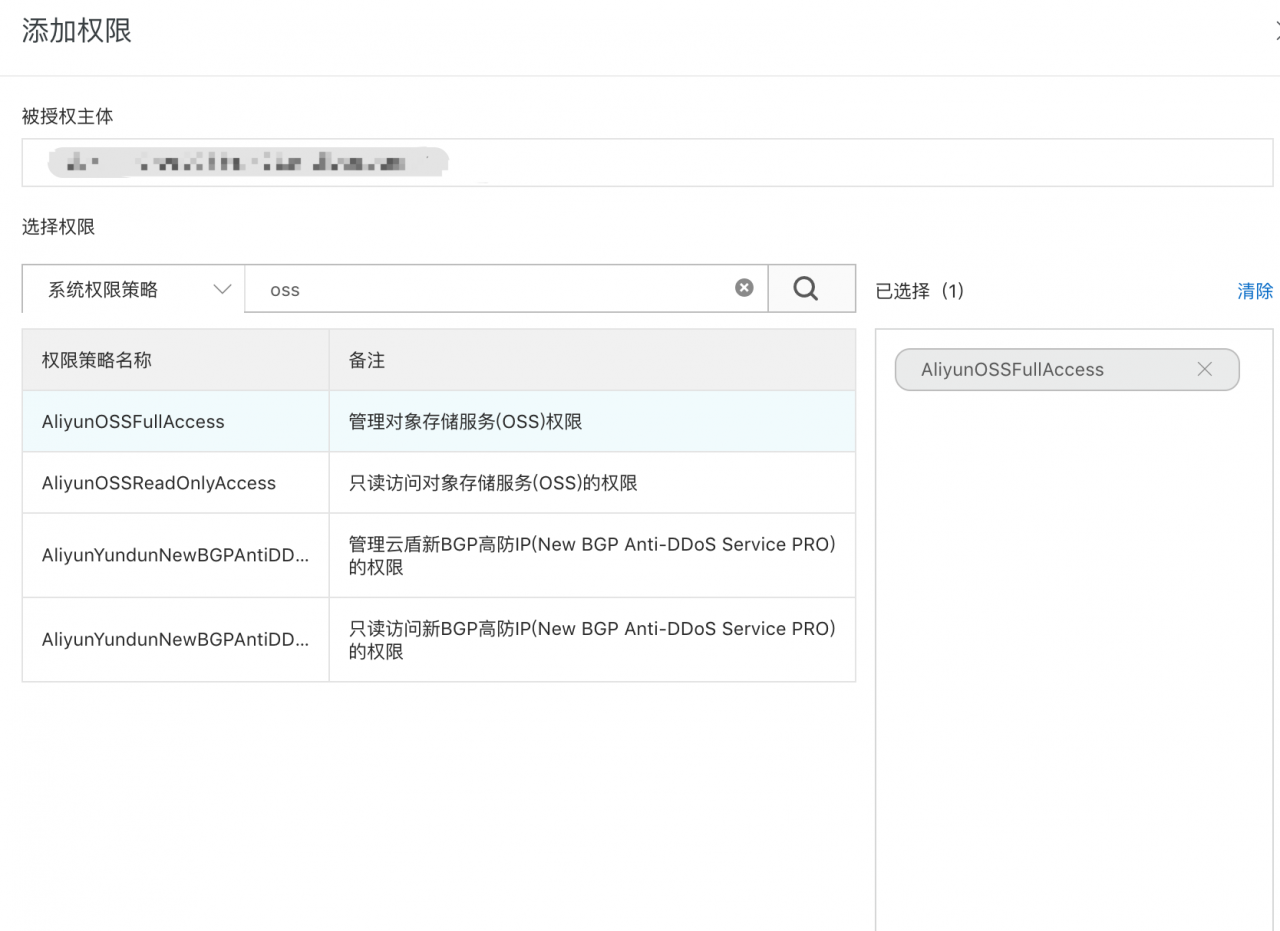Select the AliyunOSSFullAccess policy row
The image size is (1280, 931).
[438, 421]
